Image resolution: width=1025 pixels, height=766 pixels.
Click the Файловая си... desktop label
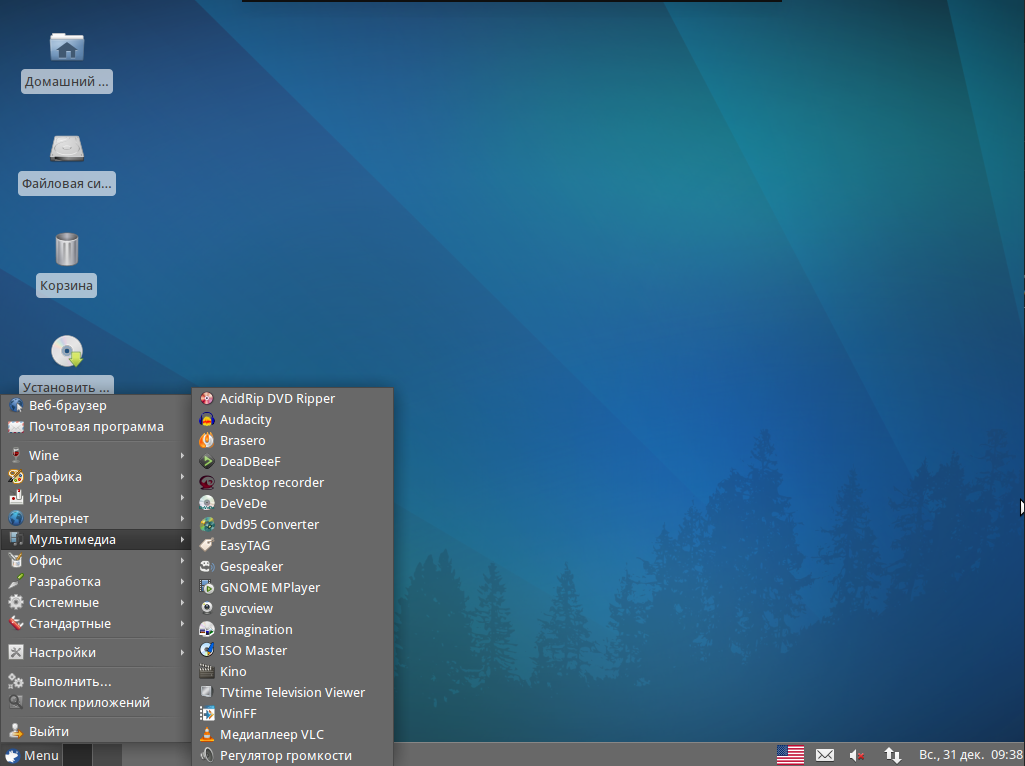pos(67,184)
